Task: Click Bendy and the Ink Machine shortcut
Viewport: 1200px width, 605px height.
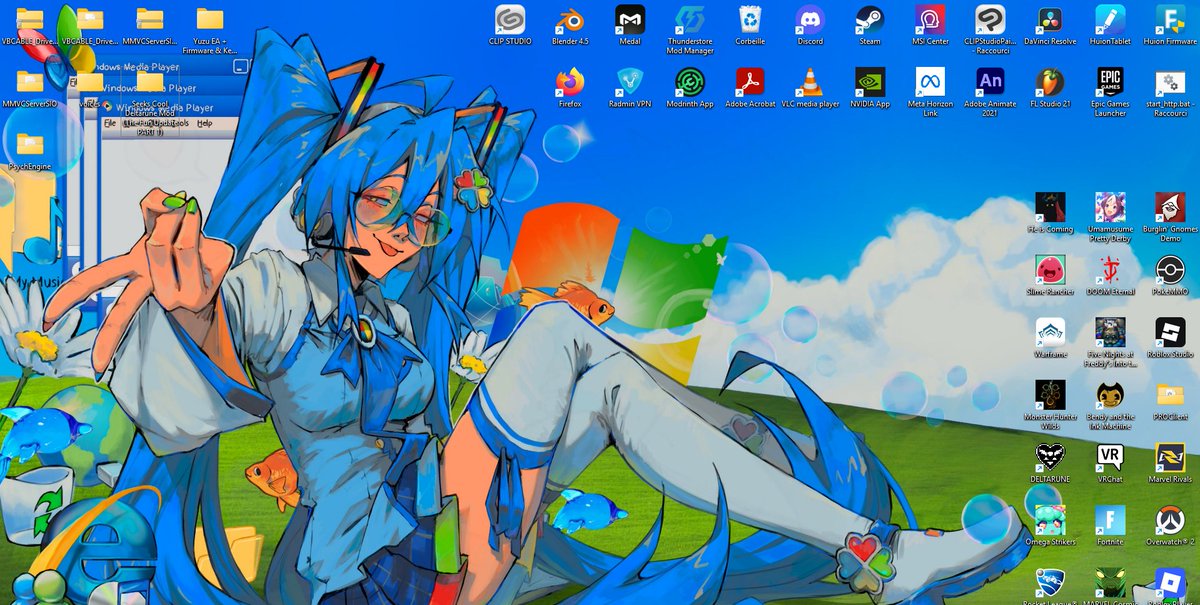Action: click(x=1110, y=394)
